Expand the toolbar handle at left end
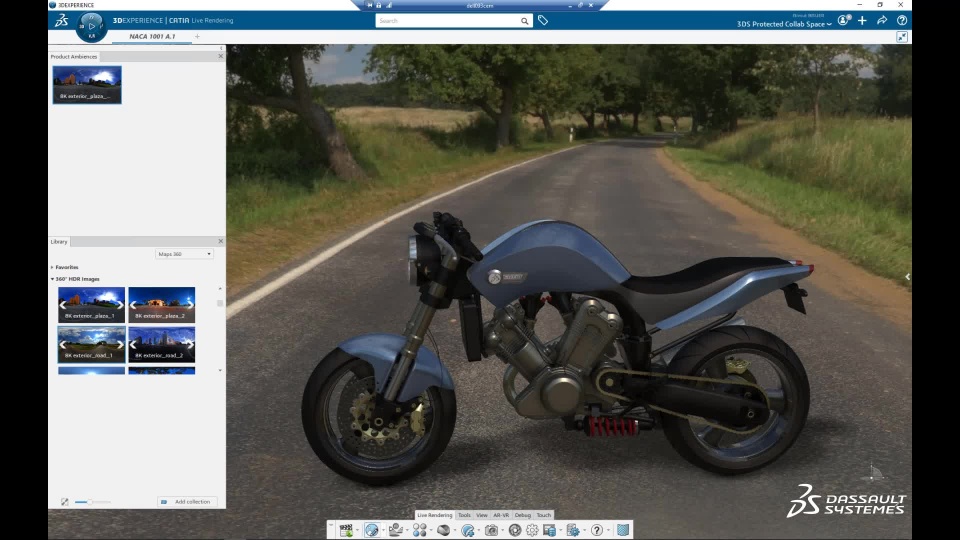Viewport: 960px width, 540px height. pyautogui.click(x=331, y=525)
